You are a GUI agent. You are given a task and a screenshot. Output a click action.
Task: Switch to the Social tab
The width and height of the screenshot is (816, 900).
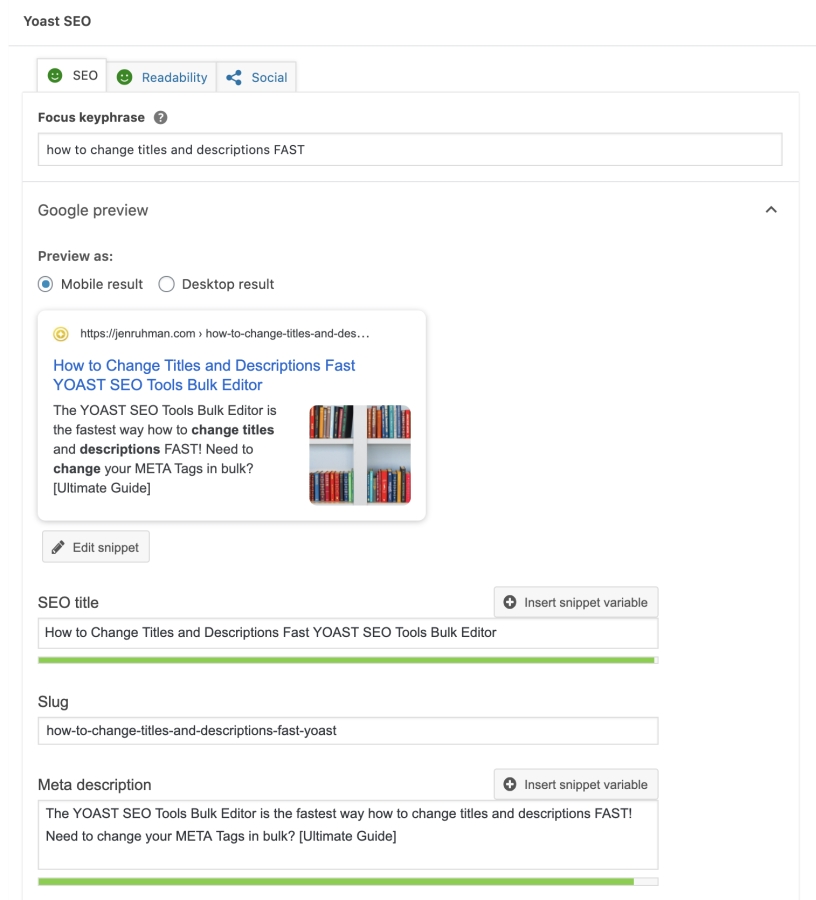[x=257, y=77]
